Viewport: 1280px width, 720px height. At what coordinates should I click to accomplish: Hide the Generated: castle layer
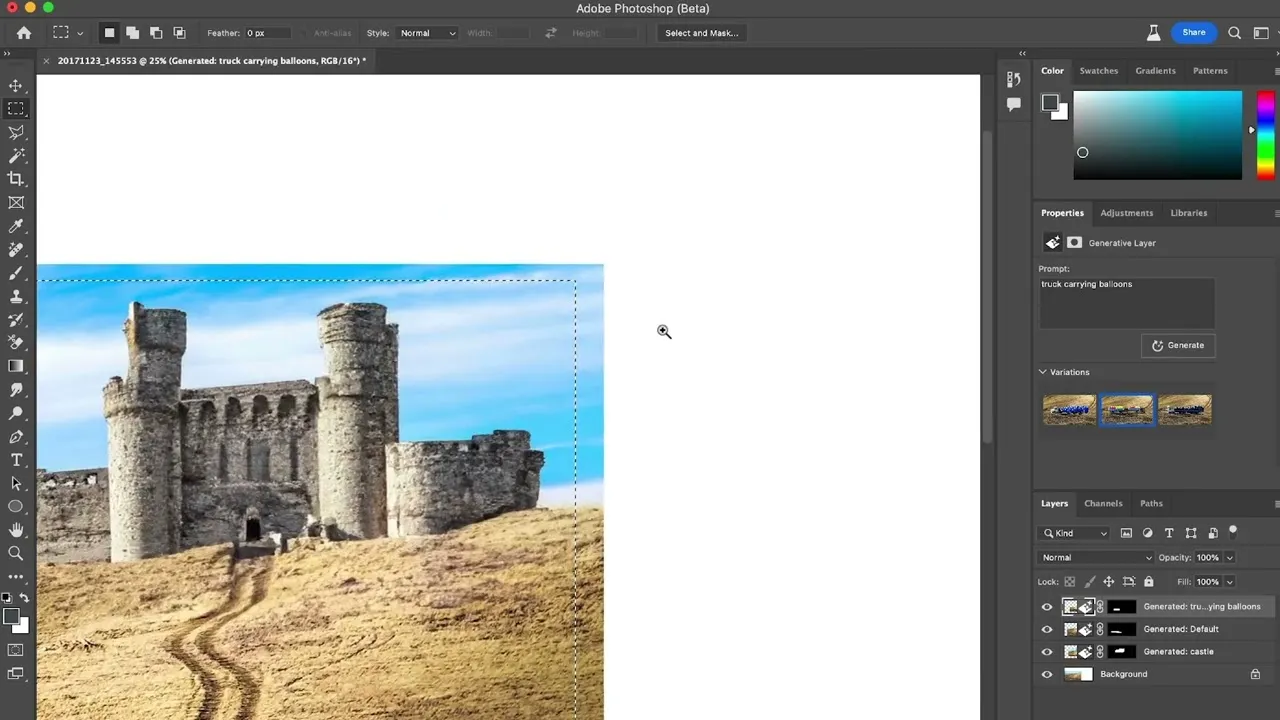(1047, 652)
